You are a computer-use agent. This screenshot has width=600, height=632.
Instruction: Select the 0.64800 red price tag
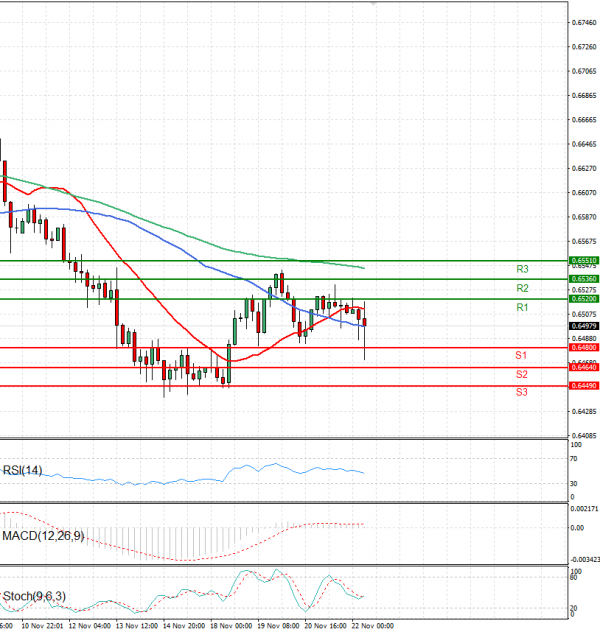pyautogui.click(x=584, y=347)
